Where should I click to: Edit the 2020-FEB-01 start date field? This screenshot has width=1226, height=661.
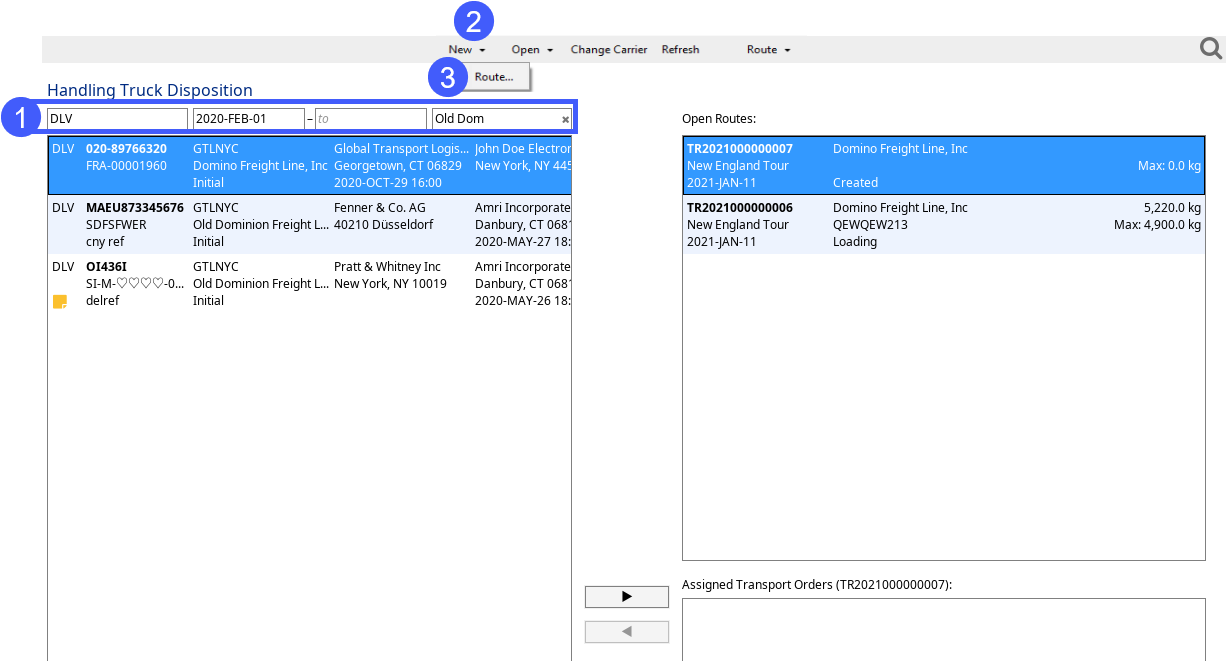(248, 119)
